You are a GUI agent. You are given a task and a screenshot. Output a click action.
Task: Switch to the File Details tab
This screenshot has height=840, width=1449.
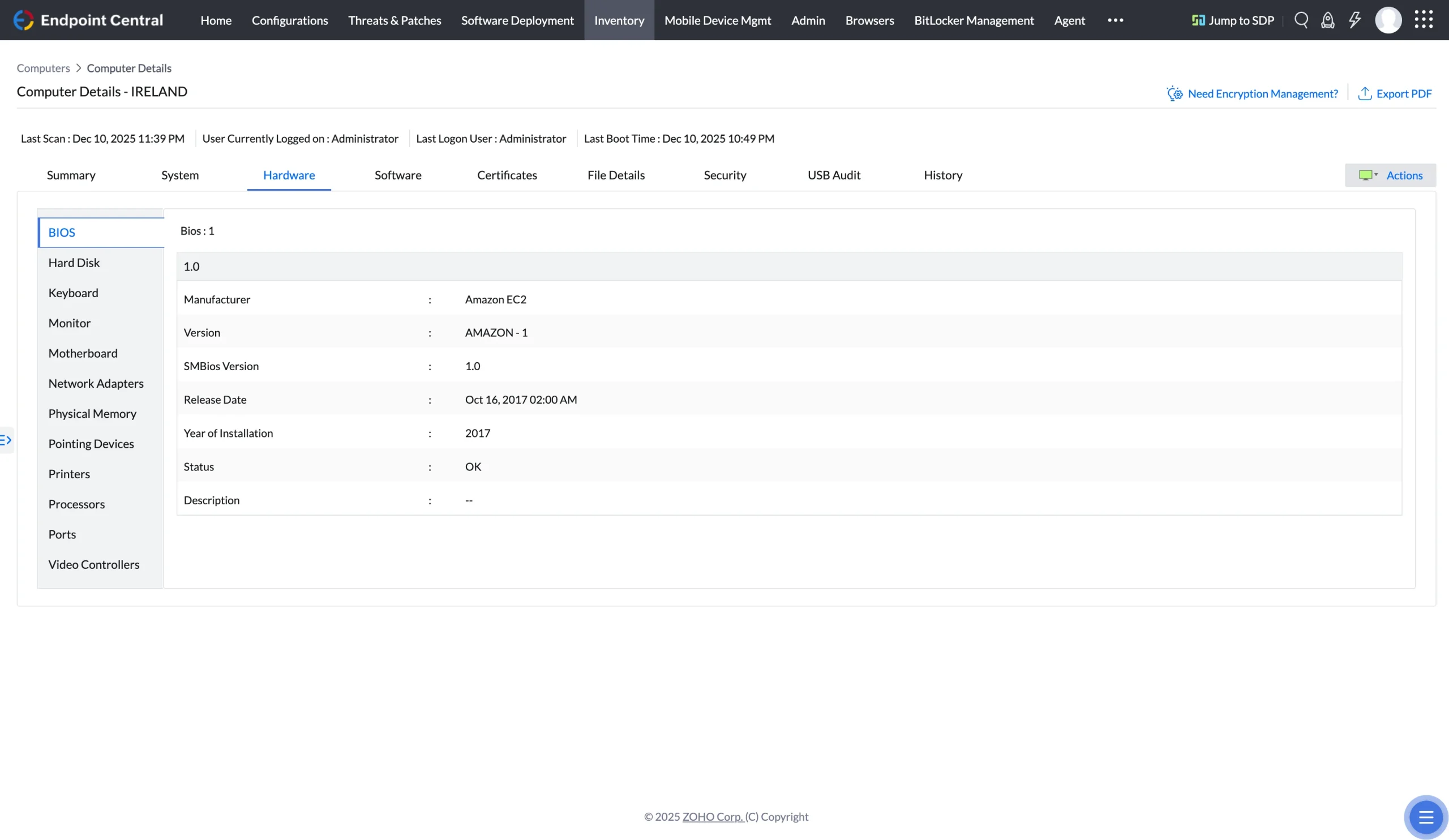(x=616, y=175)
